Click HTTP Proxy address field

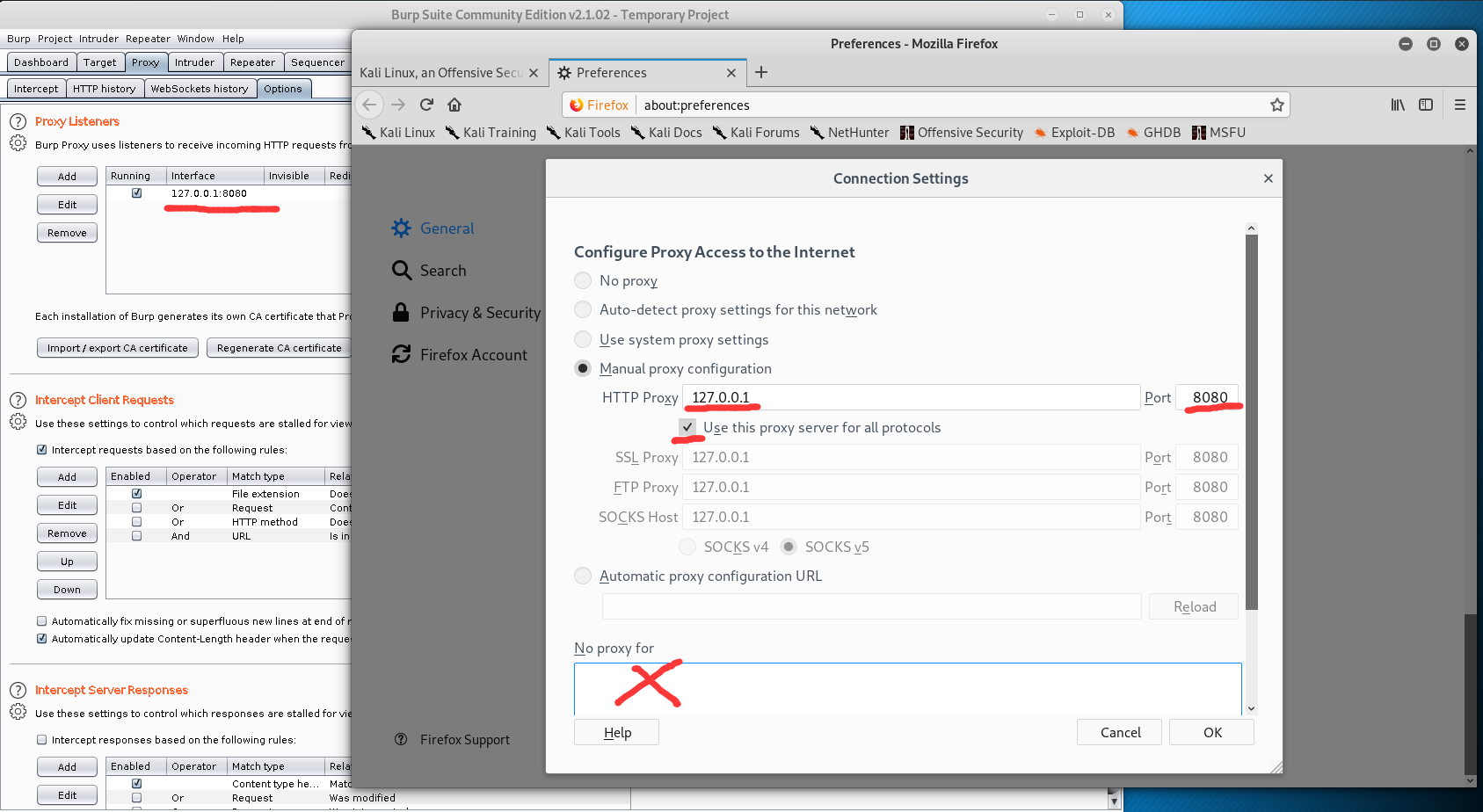(912, 397)
